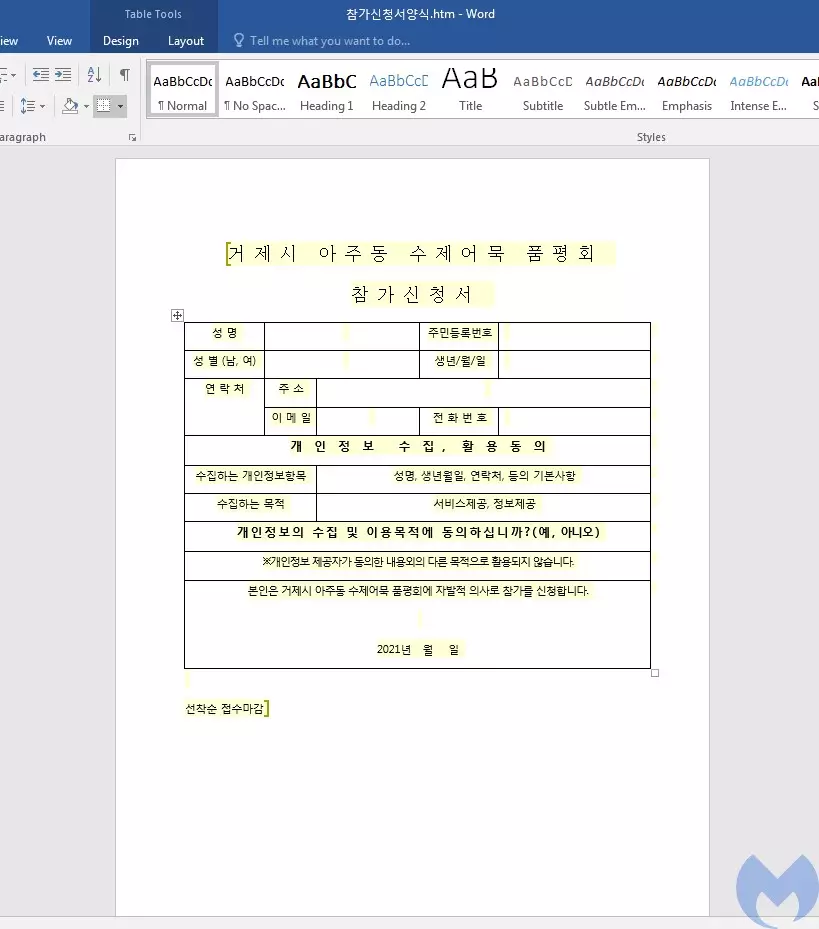Enable the Intense Emphasis style

[x=757, y=90]
